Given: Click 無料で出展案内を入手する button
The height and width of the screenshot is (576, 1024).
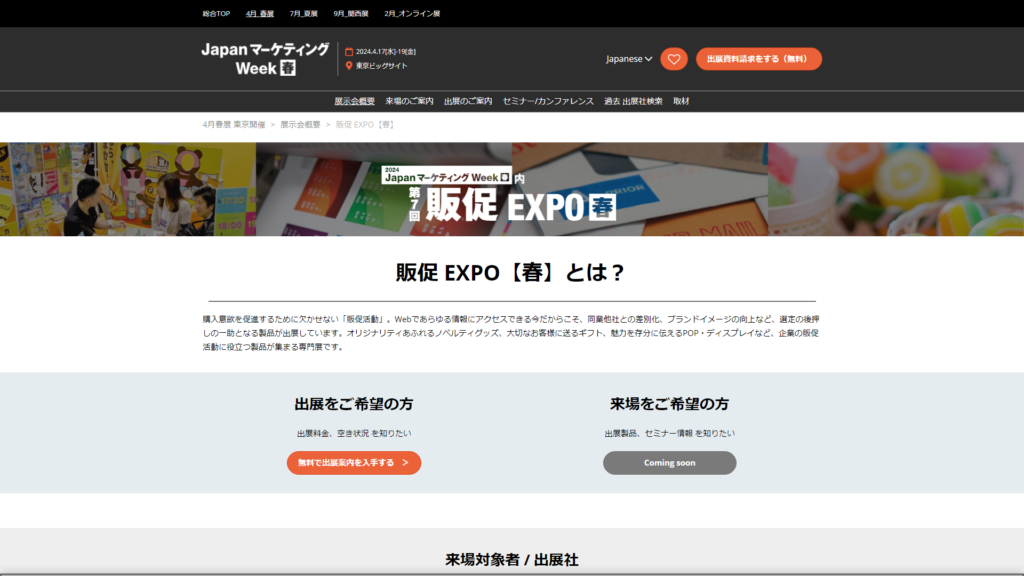Looking at the screenshot, I should (x=354, y=462).
